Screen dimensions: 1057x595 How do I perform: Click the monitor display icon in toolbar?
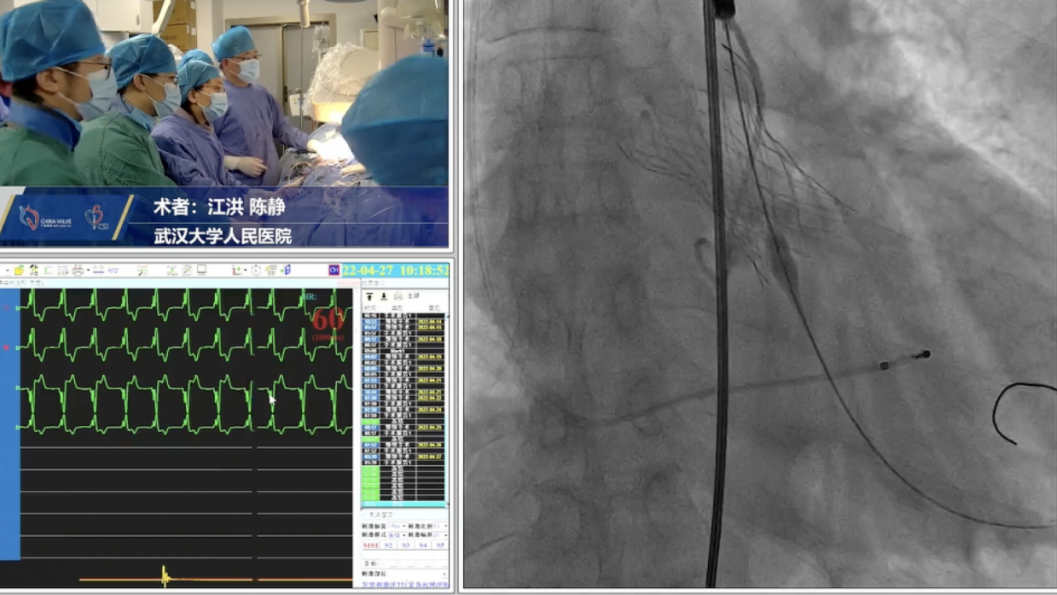click(202, 270)
